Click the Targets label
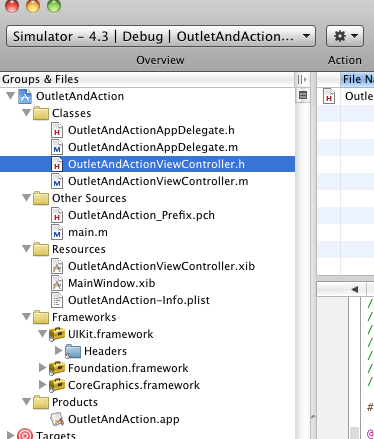The width and height of the screenshot is (374, 439). click(x=56, y=435)
